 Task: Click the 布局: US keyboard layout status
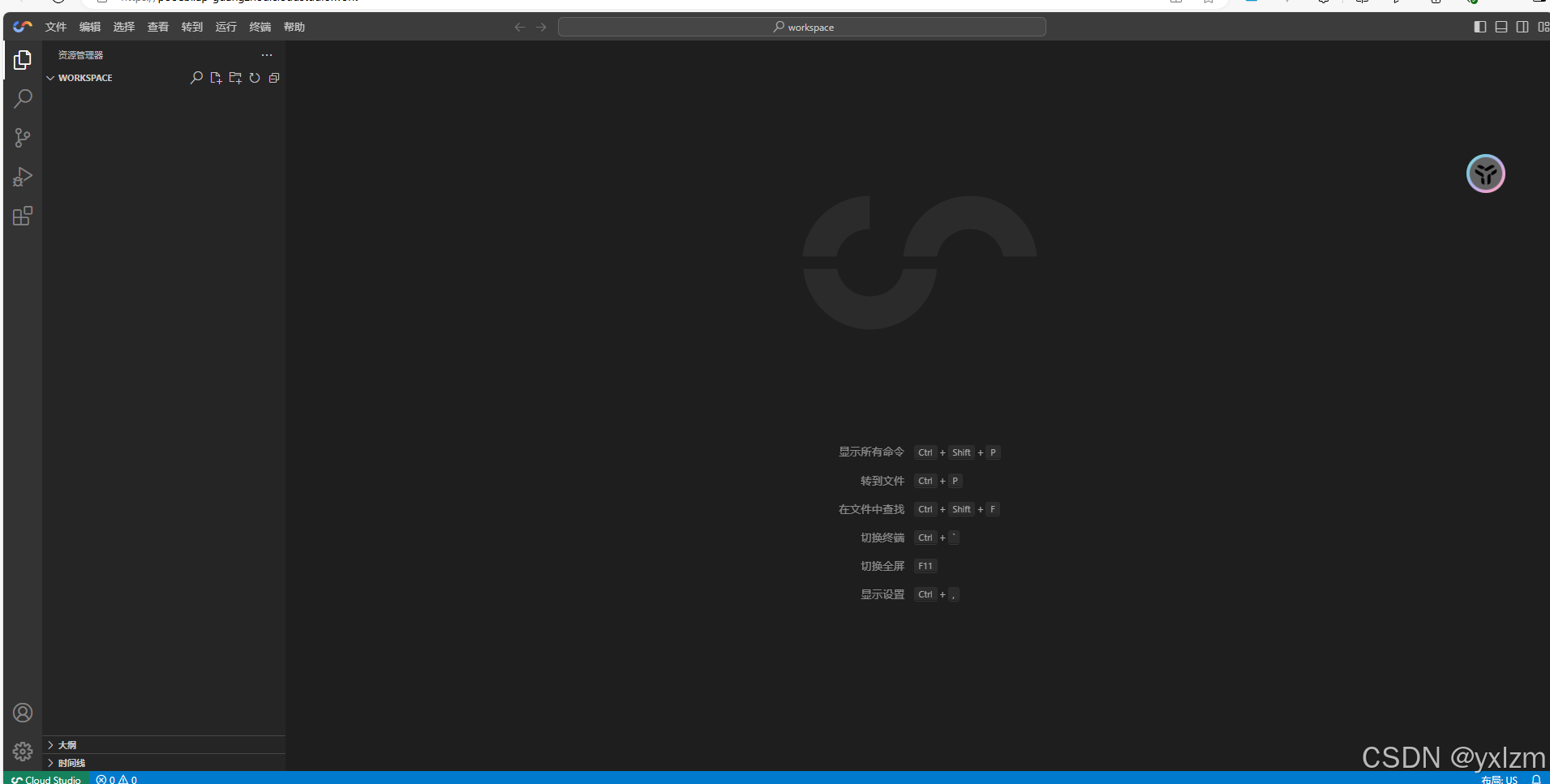[1499, 779]
